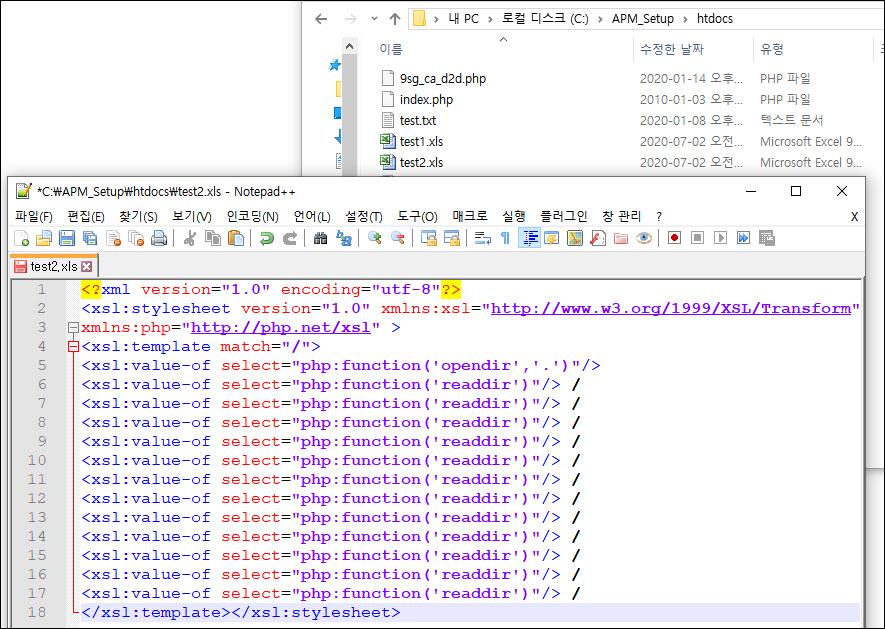Viewport: 885px width, 629px height.
Task: Open the 파일(F) menu
Action: pyautogui.click(x=34, y=216)
